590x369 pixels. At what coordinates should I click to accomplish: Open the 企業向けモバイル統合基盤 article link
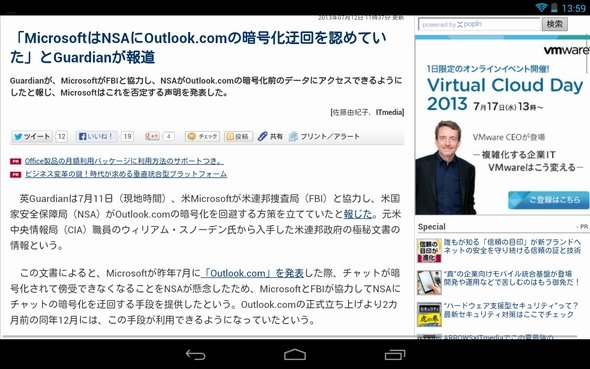[512, 278]
